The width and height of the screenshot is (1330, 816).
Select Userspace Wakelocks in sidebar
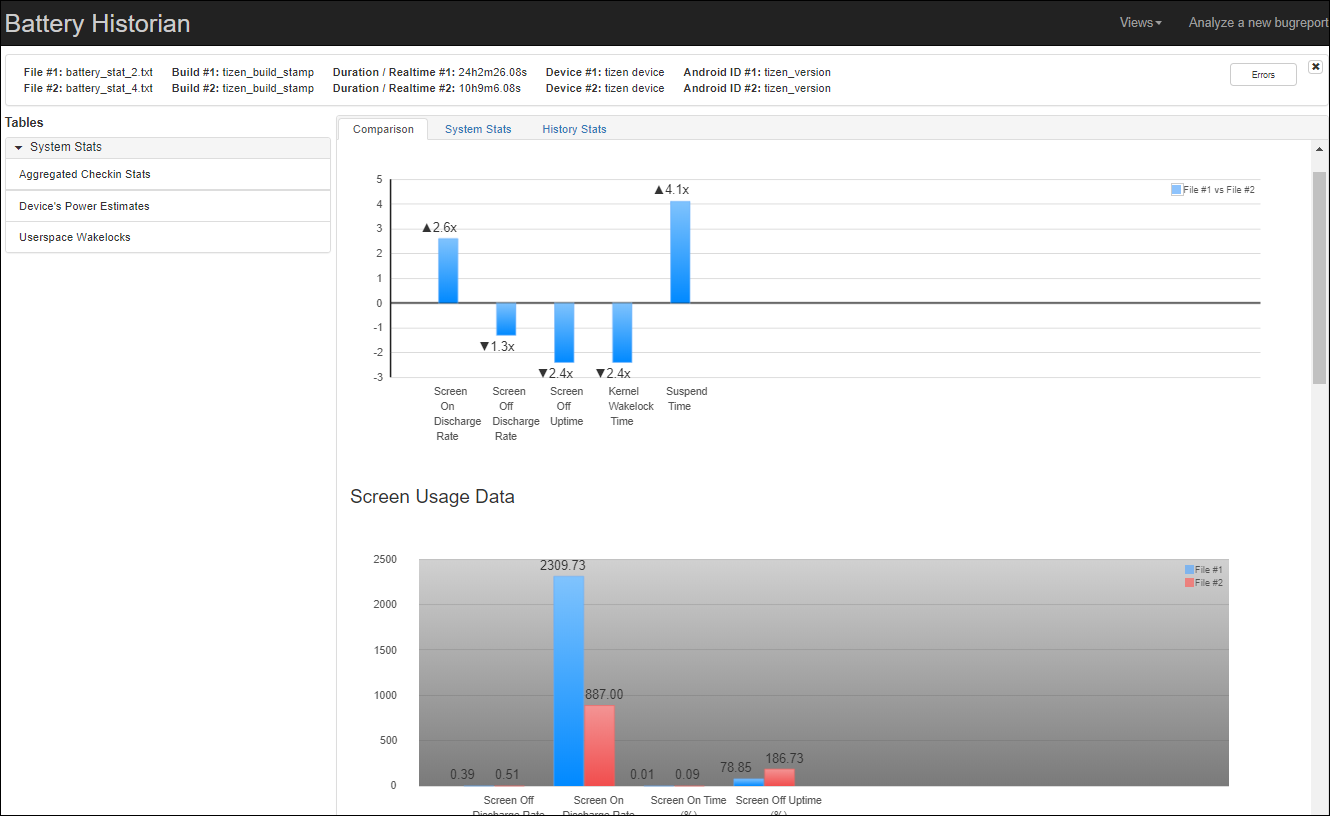pos(75,237)
